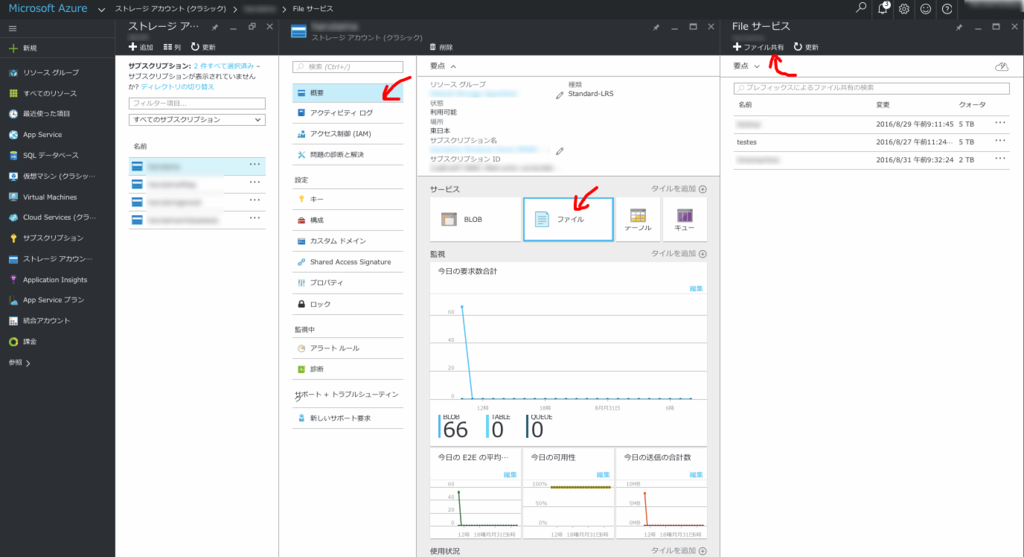
Task: Click the 検索 (Ctrl+/) search box
Action: [347, 67]
